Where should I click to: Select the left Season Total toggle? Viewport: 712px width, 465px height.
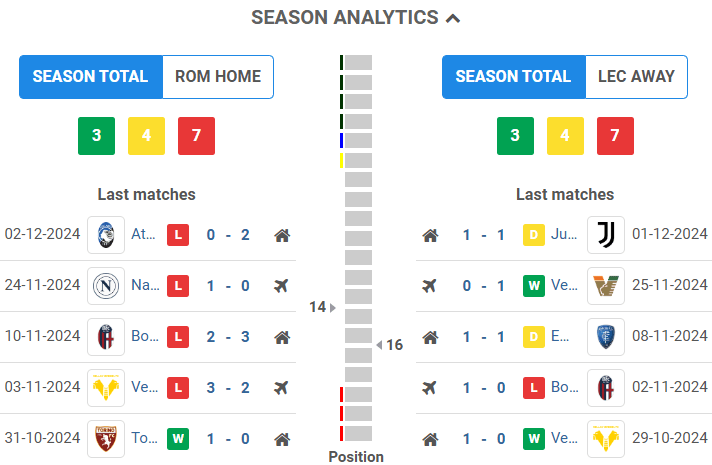point(90,76)
